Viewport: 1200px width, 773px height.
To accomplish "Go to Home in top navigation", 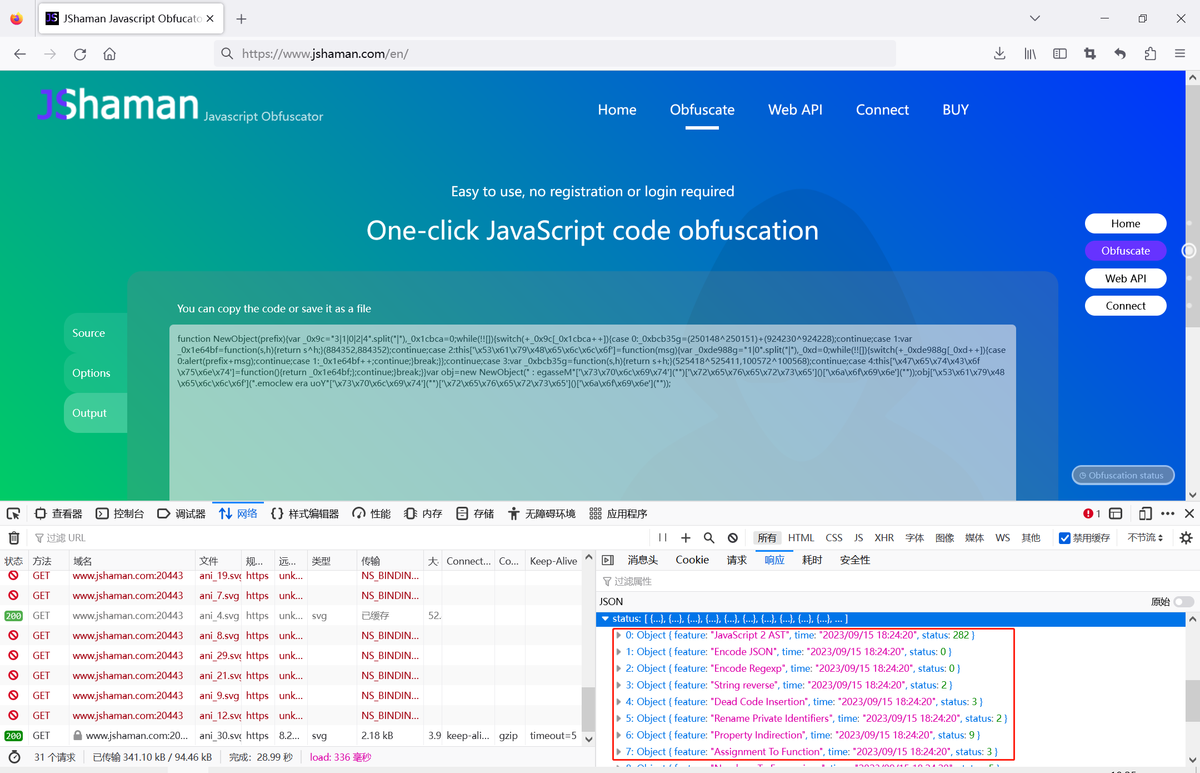I will (617, 110).
